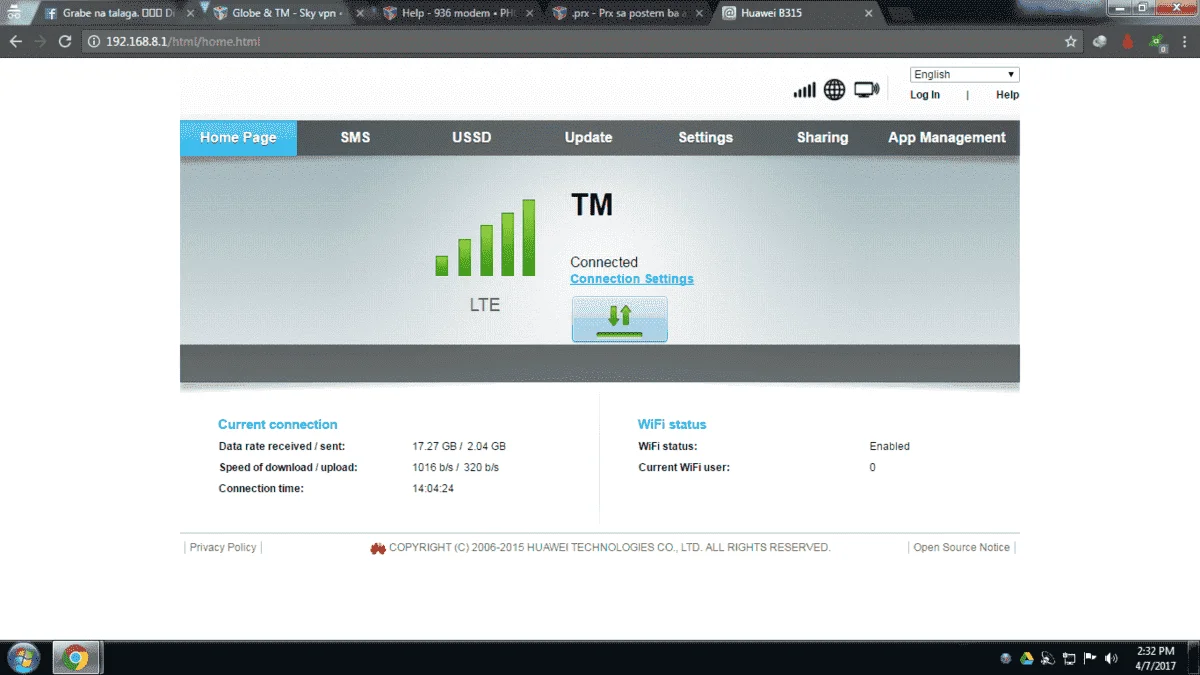Click the 'Current connection' heading
The width and height of the screenshot is (1200, 675).
coord(278,424)
